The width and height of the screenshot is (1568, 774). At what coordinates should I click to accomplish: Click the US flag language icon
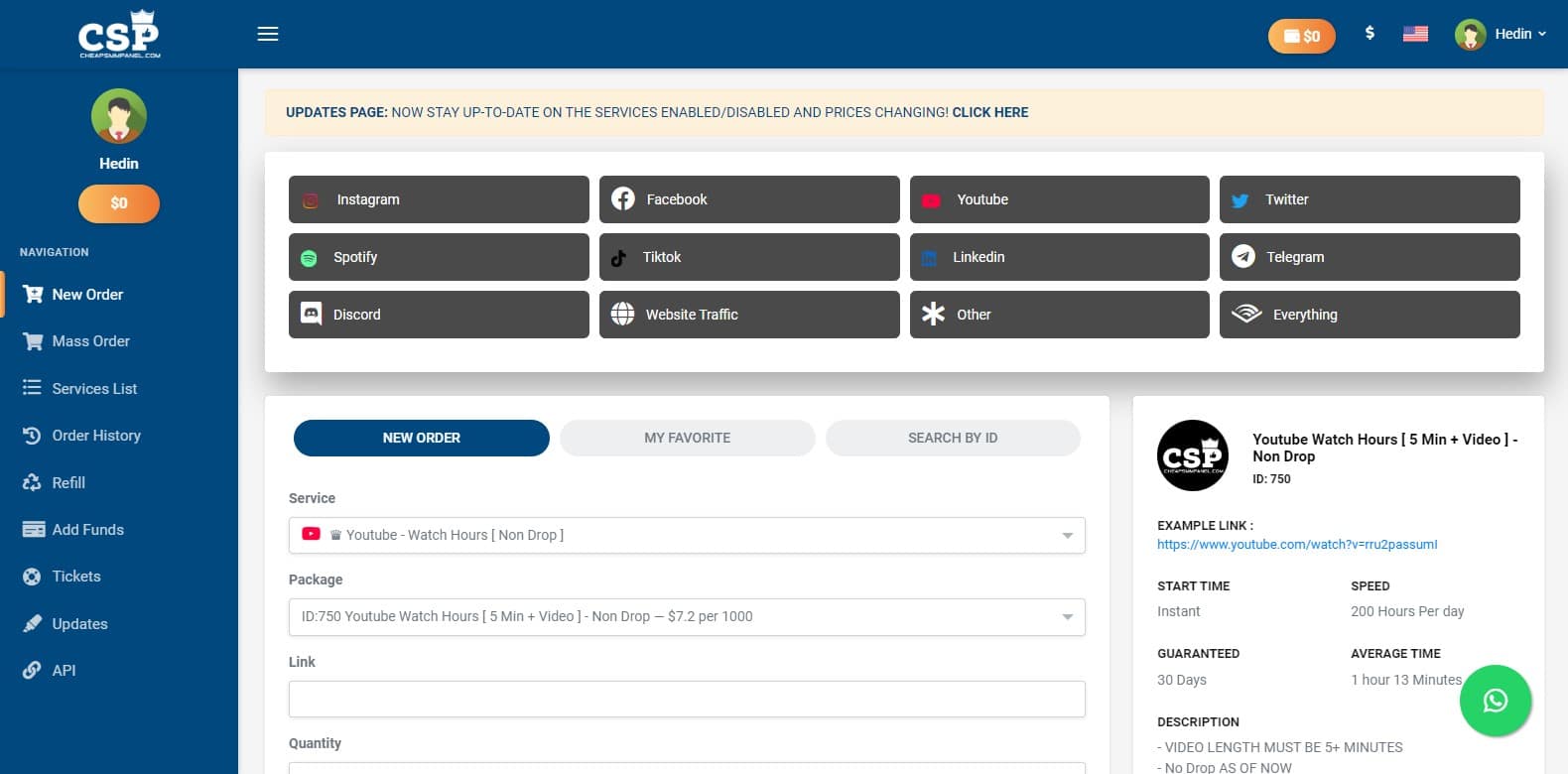(1415, 34)
